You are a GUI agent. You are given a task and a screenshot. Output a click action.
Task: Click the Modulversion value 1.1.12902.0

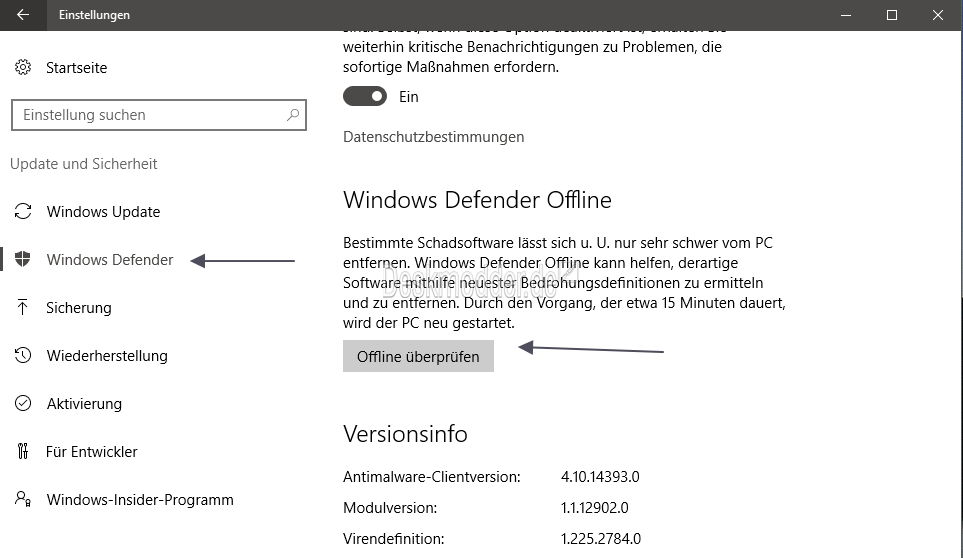click(595, 508)
